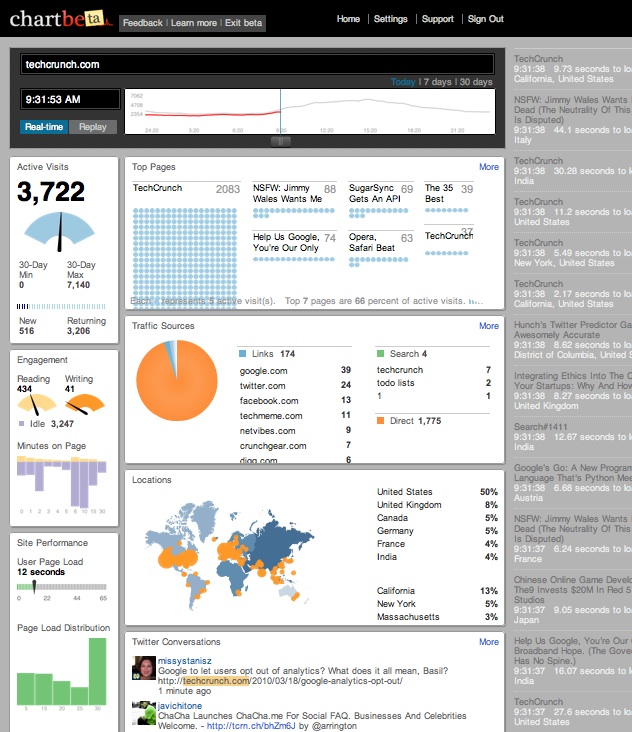Click the Direct orange legend swatch
Image resolution: width=632 pixels, height=732 pixels.
380,421
